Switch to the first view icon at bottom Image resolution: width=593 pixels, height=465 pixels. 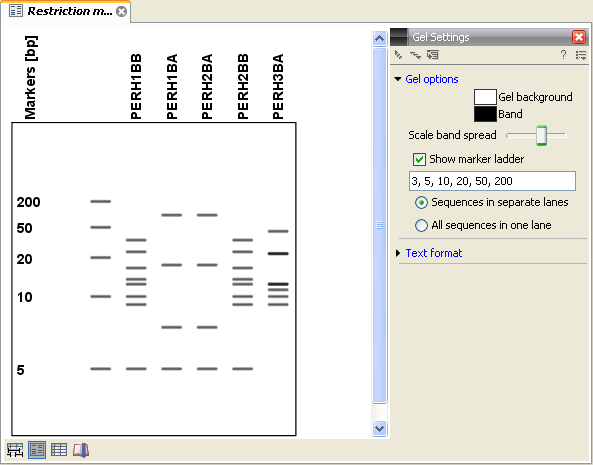point(15,450)
